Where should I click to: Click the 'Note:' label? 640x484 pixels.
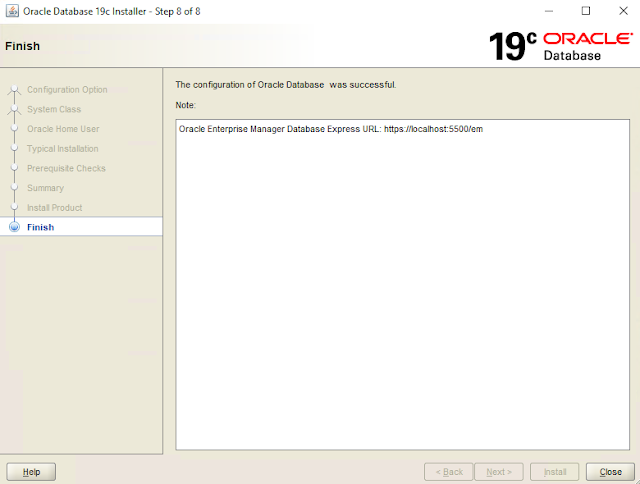point(186,105)
